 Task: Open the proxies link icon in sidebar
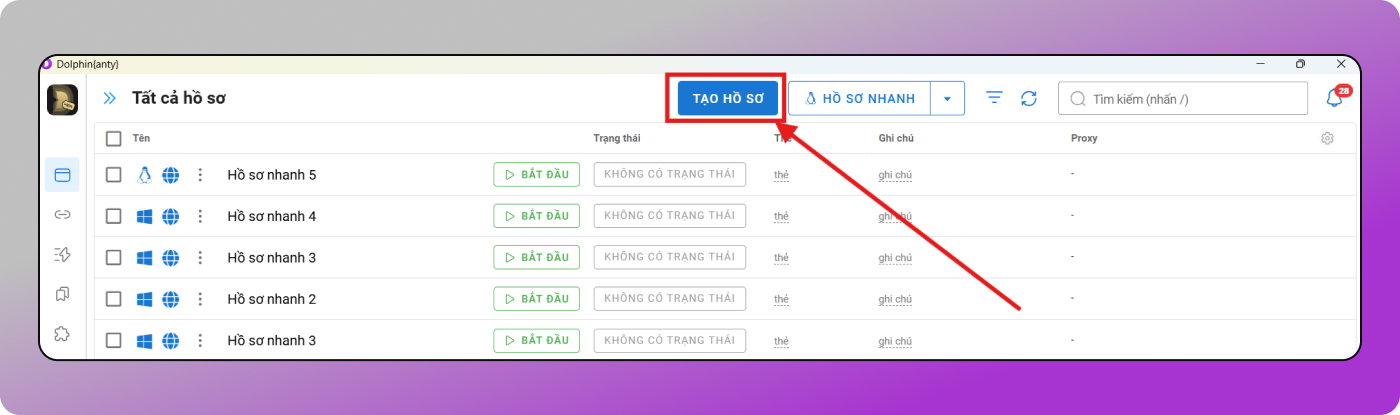62,214
